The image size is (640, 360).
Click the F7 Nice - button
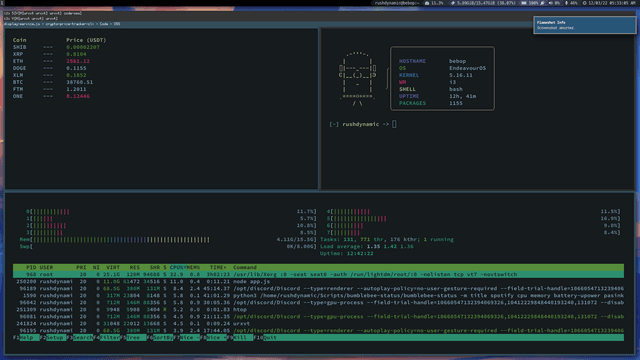coord(187,338)
